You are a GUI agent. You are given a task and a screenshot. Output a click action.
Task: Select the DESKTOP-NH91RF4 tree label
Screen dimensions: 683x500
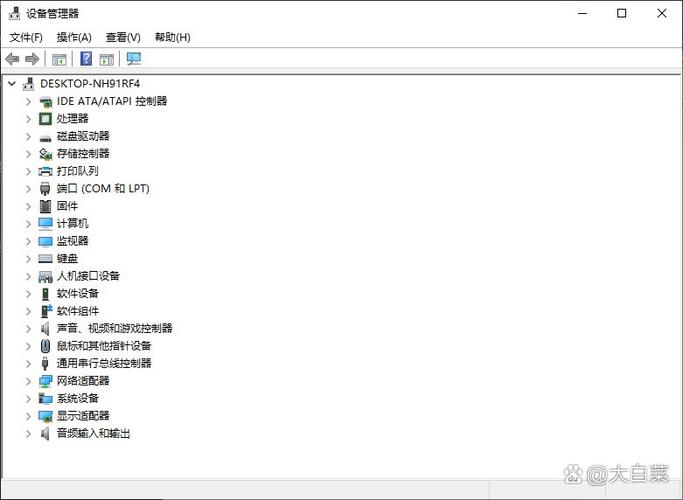(x=90, y=84)
